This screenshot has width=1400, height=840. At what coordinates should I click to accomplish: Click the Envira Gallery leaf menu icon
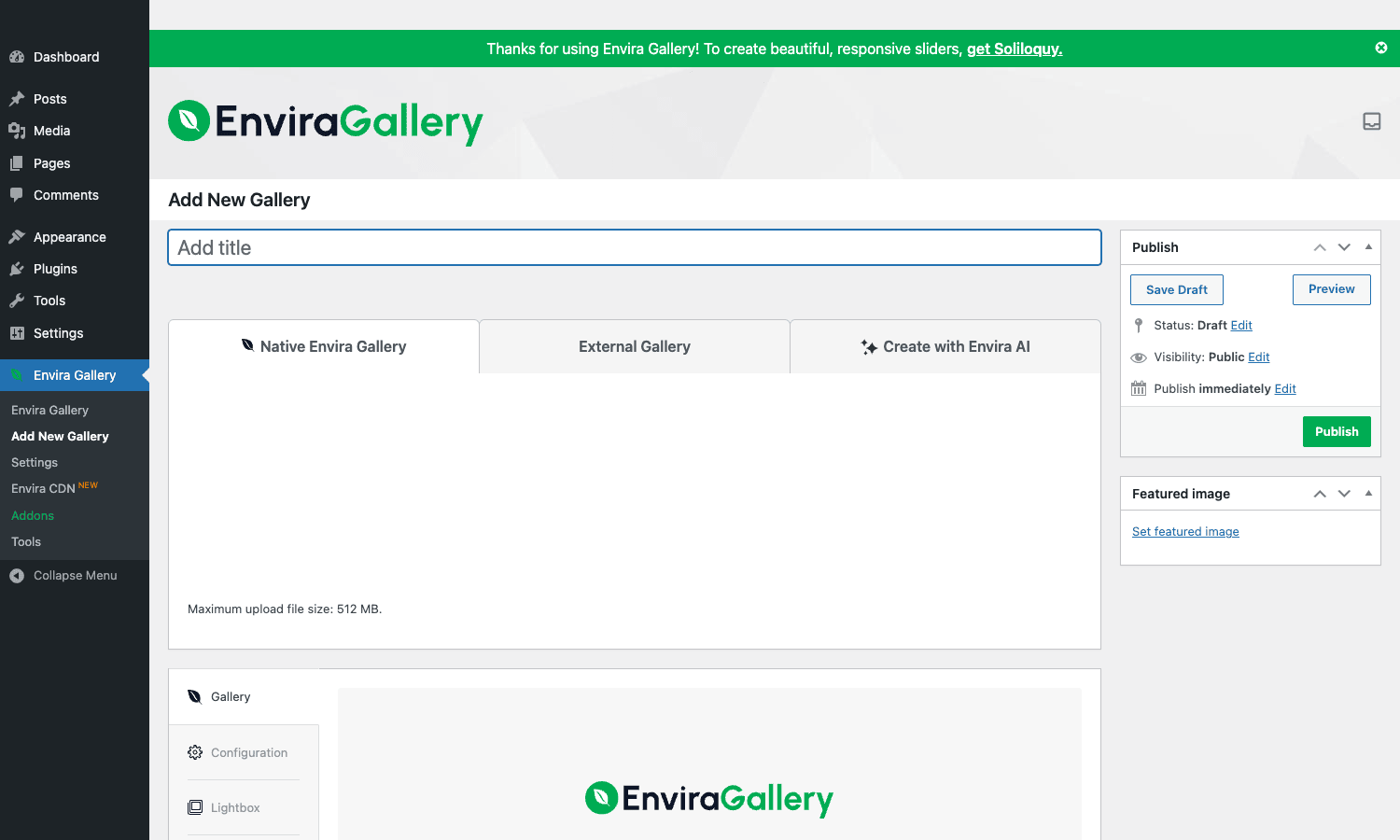click(x=17, y=375)
